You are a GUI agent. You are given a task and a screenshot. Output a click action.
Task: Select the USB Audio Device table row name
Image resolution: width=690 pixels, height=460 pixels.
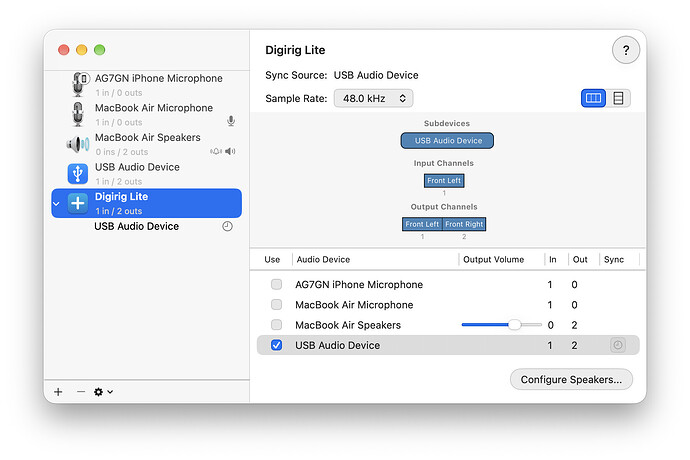pyautogui.click(x=338, y=346)
